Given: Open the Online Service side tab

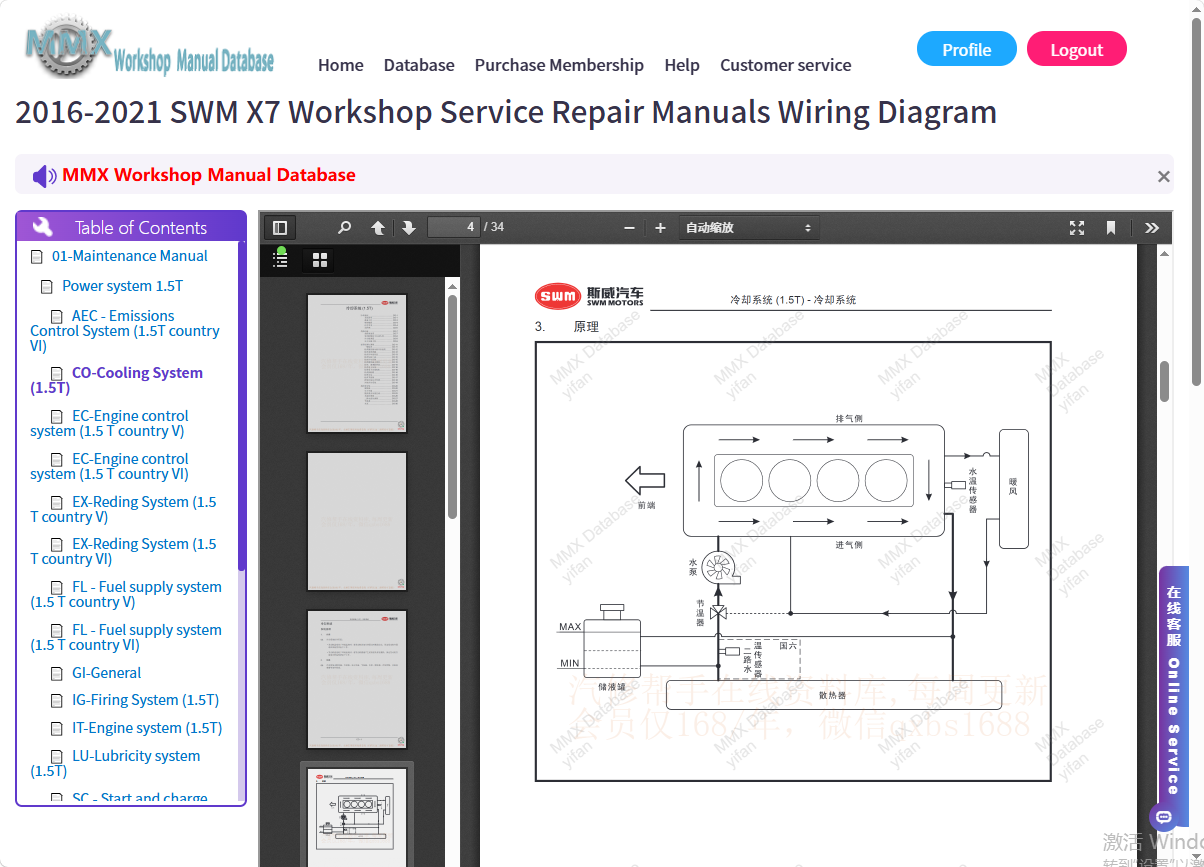Looking at the screenshot, I should tap(1174, 690).
